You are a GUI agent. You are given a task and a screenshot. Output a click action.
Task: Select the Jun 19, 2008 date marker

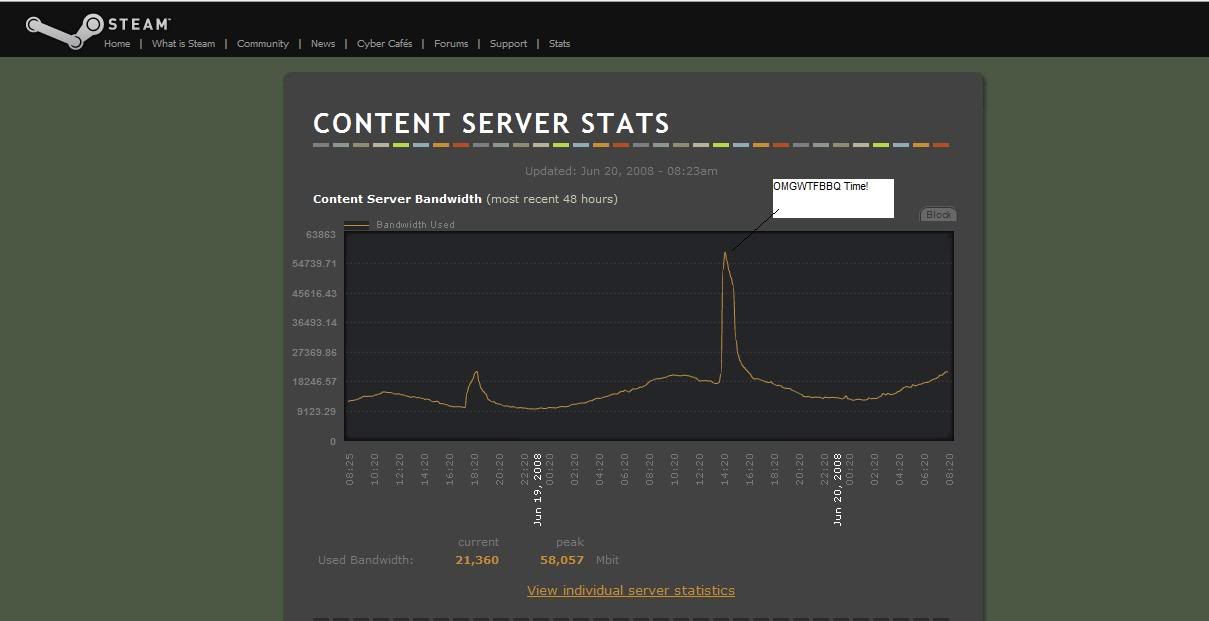point(537,489)
